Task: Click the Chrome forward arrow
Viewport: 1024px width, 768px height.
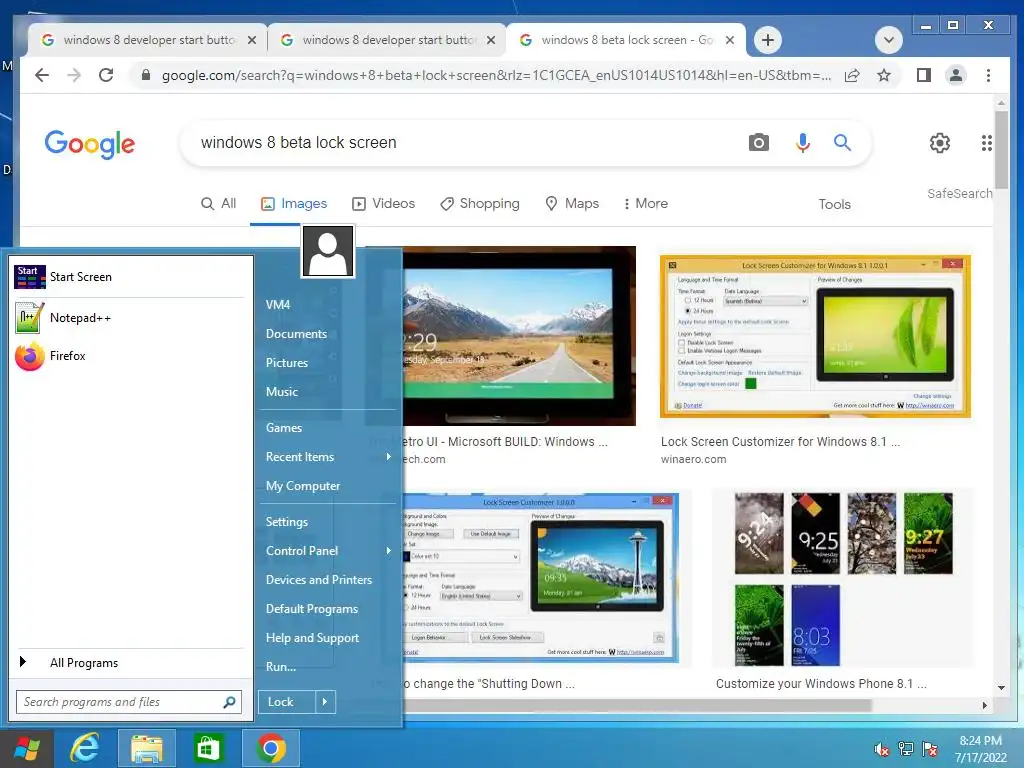Action: click(x=74, y=75)
